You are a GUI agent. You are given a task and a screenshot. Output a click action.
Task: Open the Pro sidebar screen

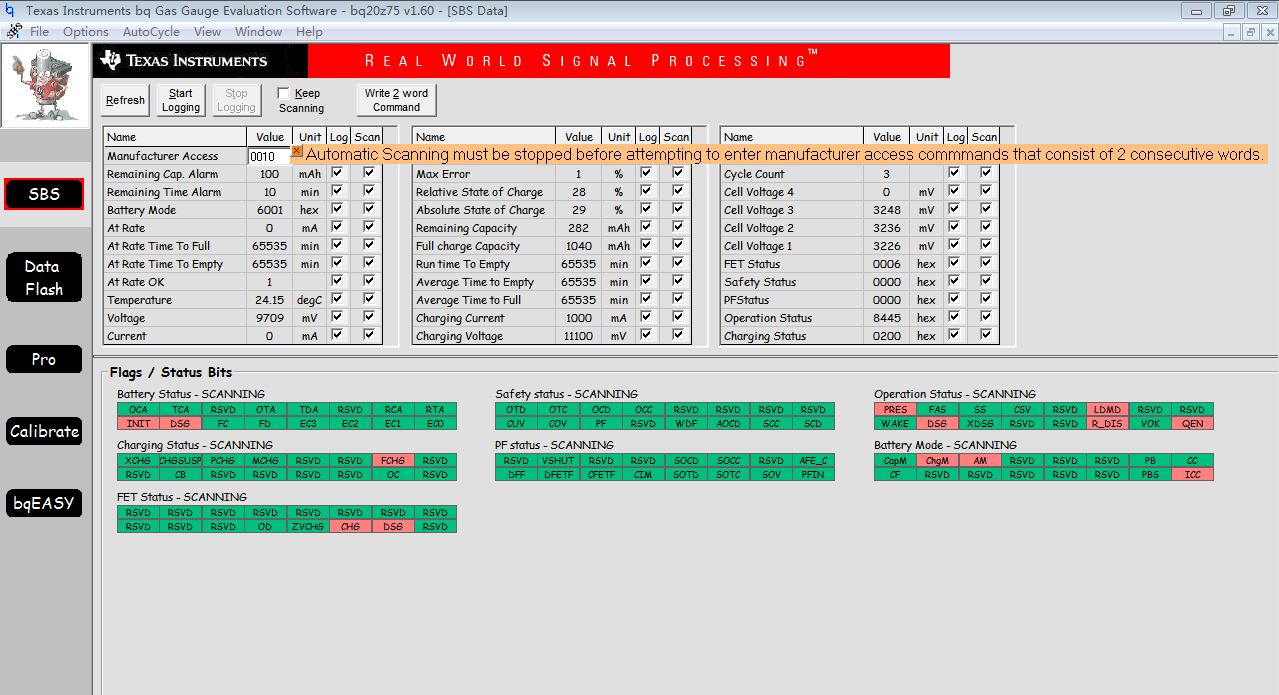(43, 359)
